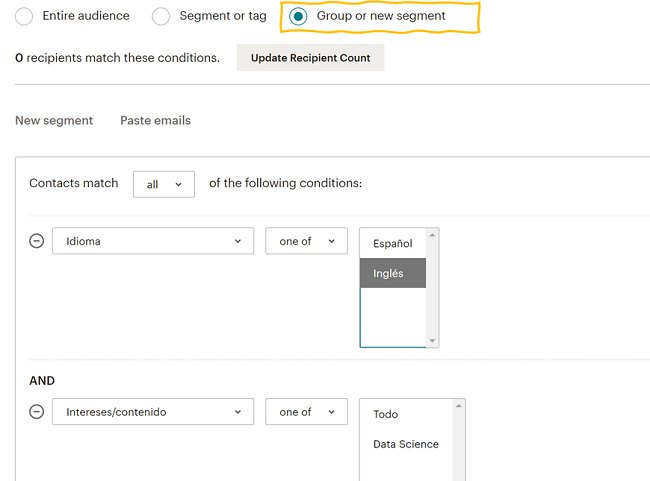Image resolution: width=650 pixels, height=481 pixels.
Task: Choose Todo in the interests list
Action: (386, 414)
